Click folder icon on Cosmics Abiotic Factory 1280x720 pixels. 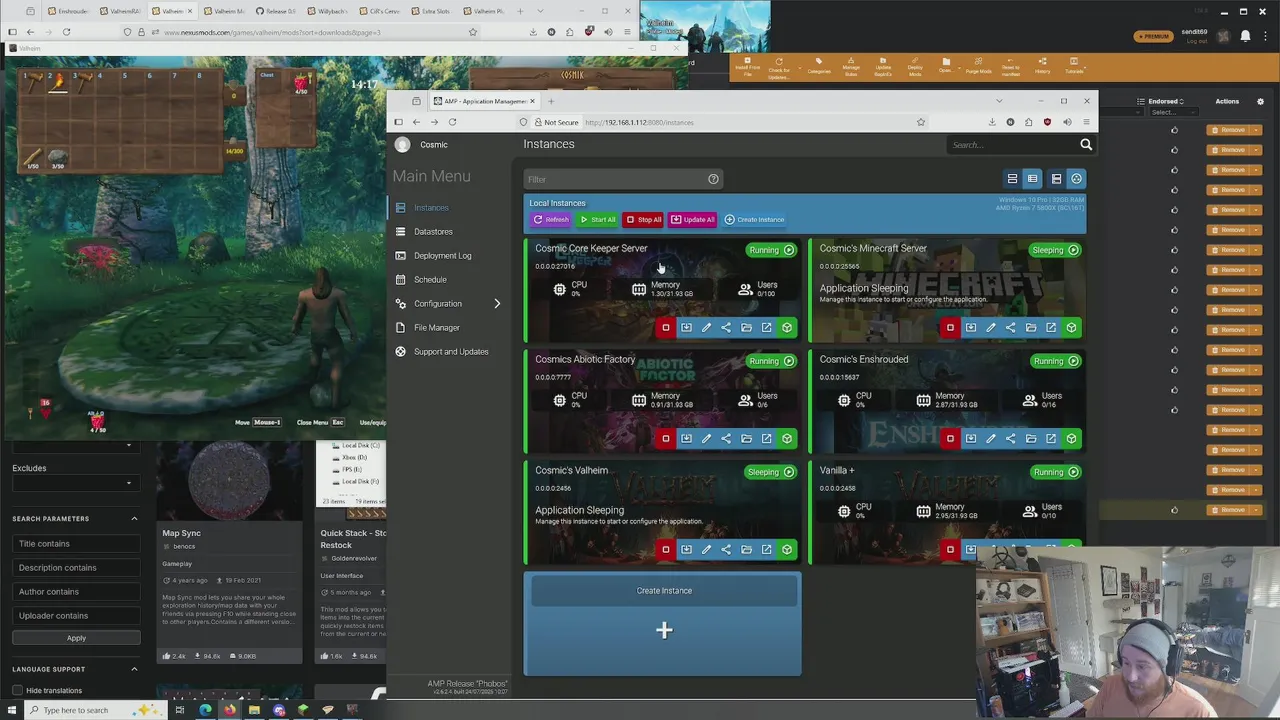[x=746, y=439]
